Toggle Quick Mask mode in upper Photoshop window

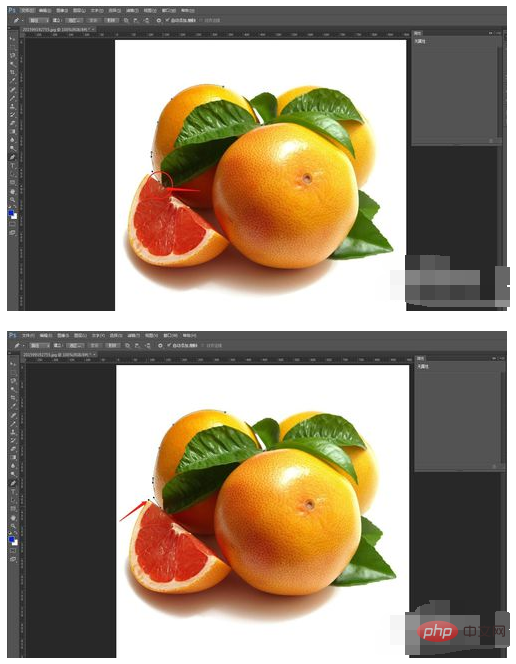pos(12,224)
